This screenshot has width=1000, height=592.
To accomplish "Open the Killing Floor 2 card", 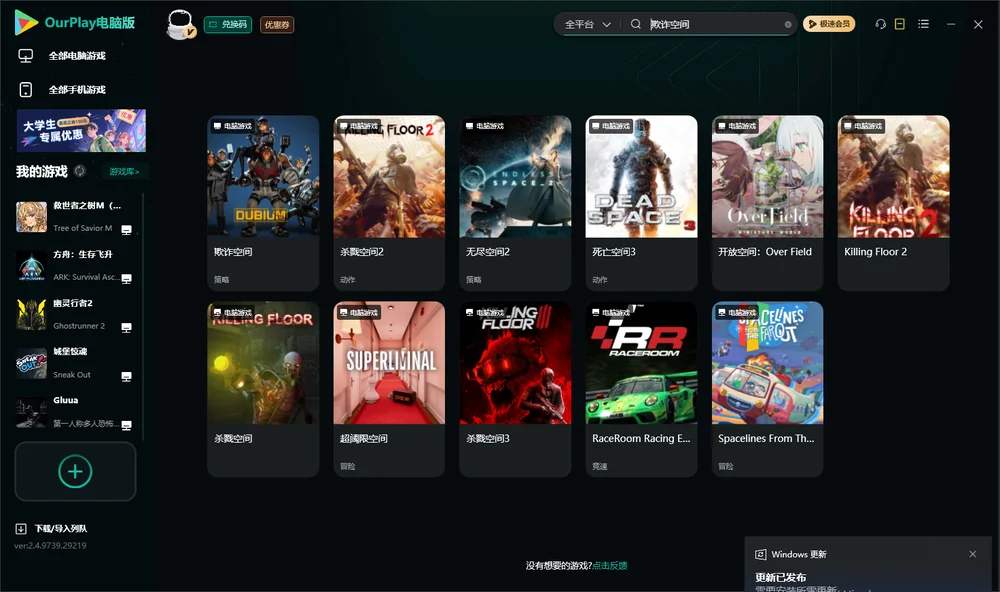I will tap(893, 203).
